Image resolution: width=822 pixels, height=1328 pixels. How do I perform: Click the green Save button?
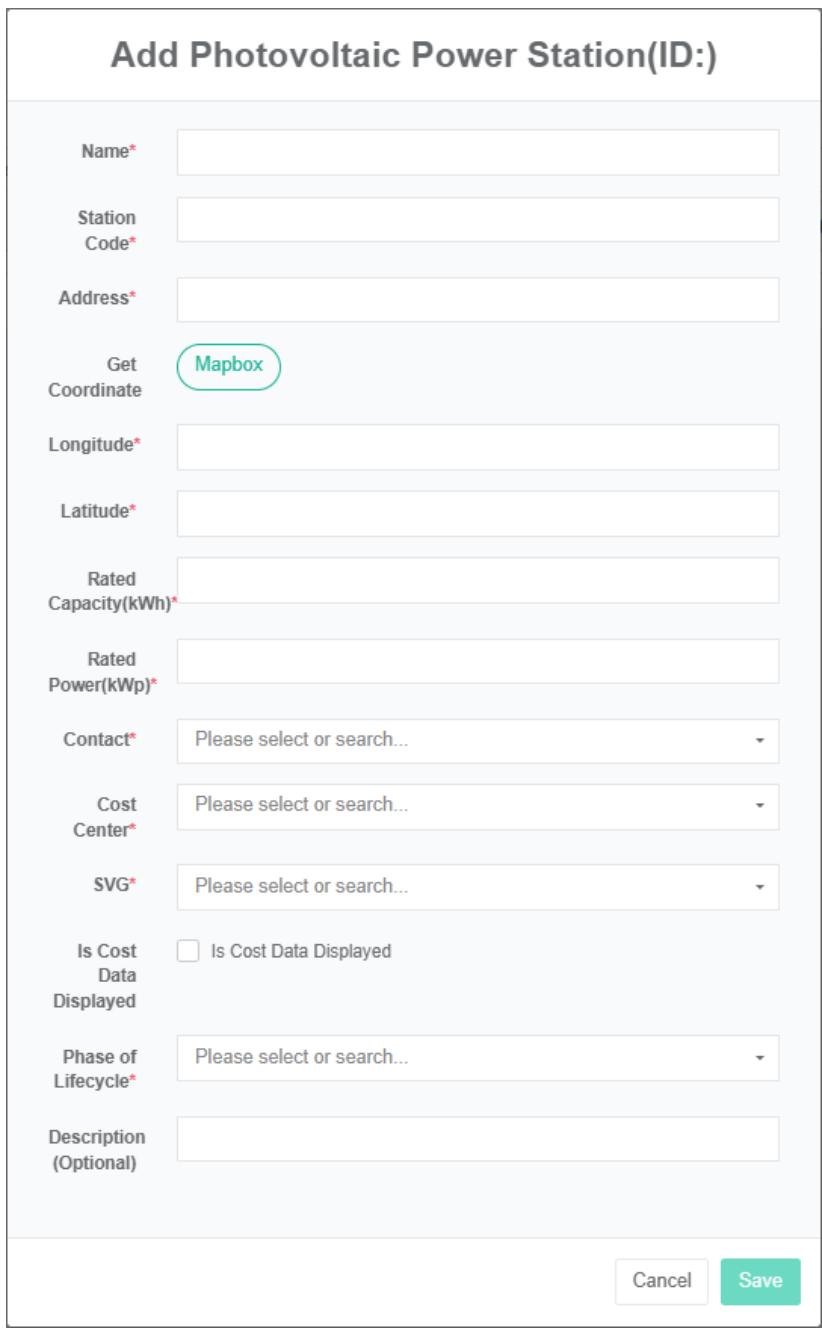coord(760,1281)
